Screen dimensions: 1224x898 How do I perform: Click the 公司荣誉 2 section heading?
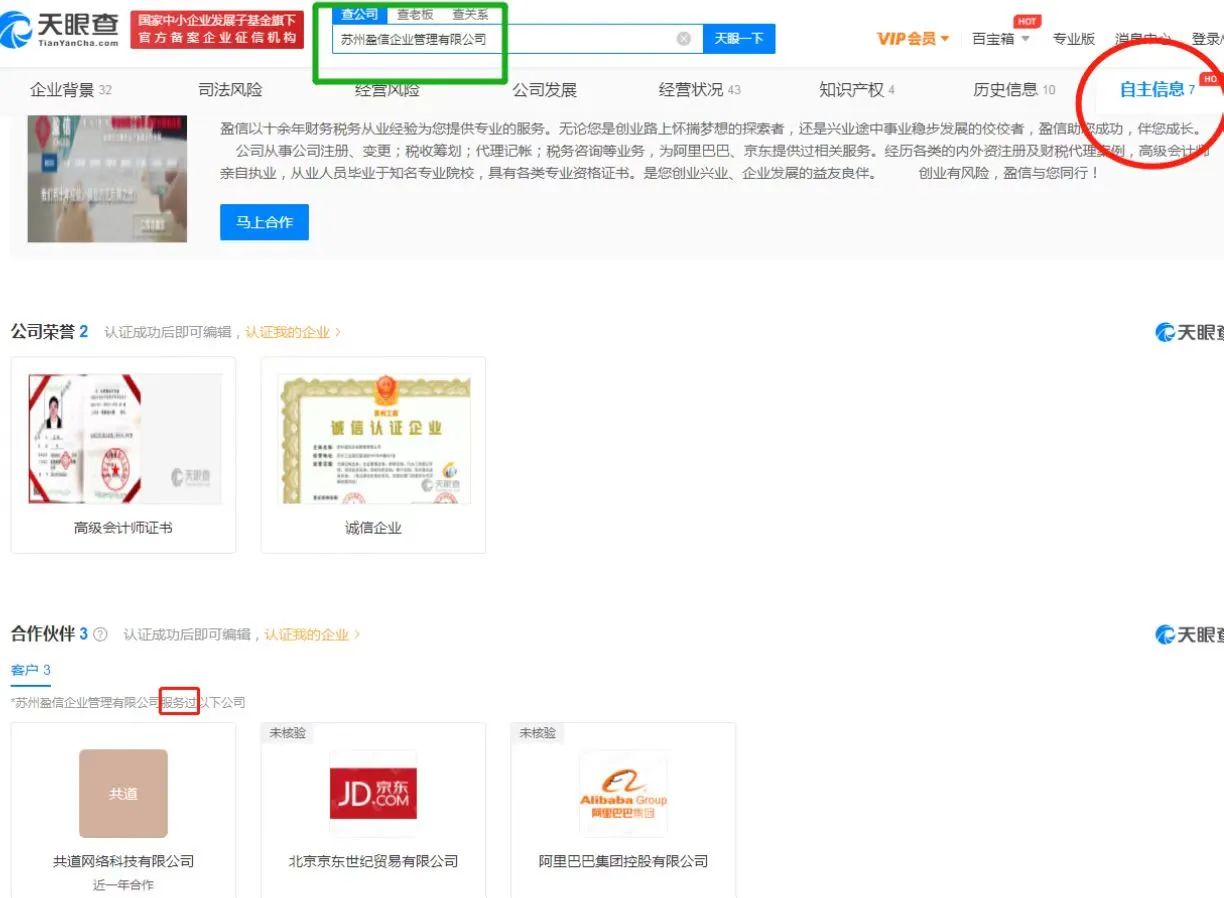pos(49,332)
